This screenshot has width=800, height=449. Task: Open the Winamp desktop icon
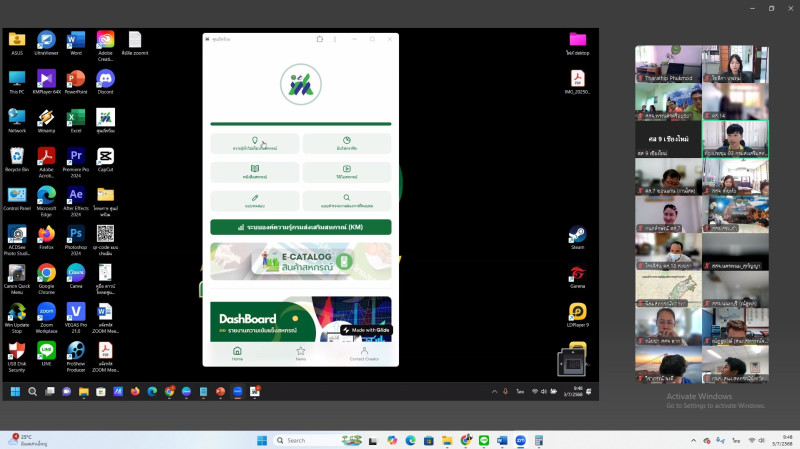point(46,121)
